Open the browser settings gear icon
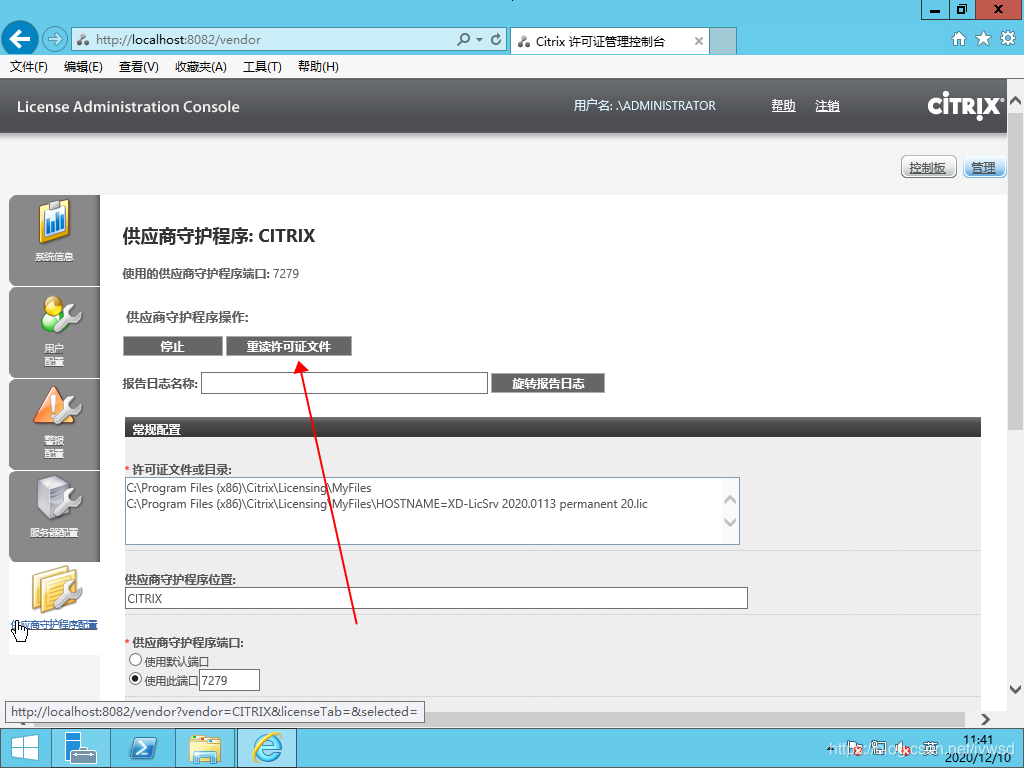The image size is (1024, 768). pos(1007,39)
